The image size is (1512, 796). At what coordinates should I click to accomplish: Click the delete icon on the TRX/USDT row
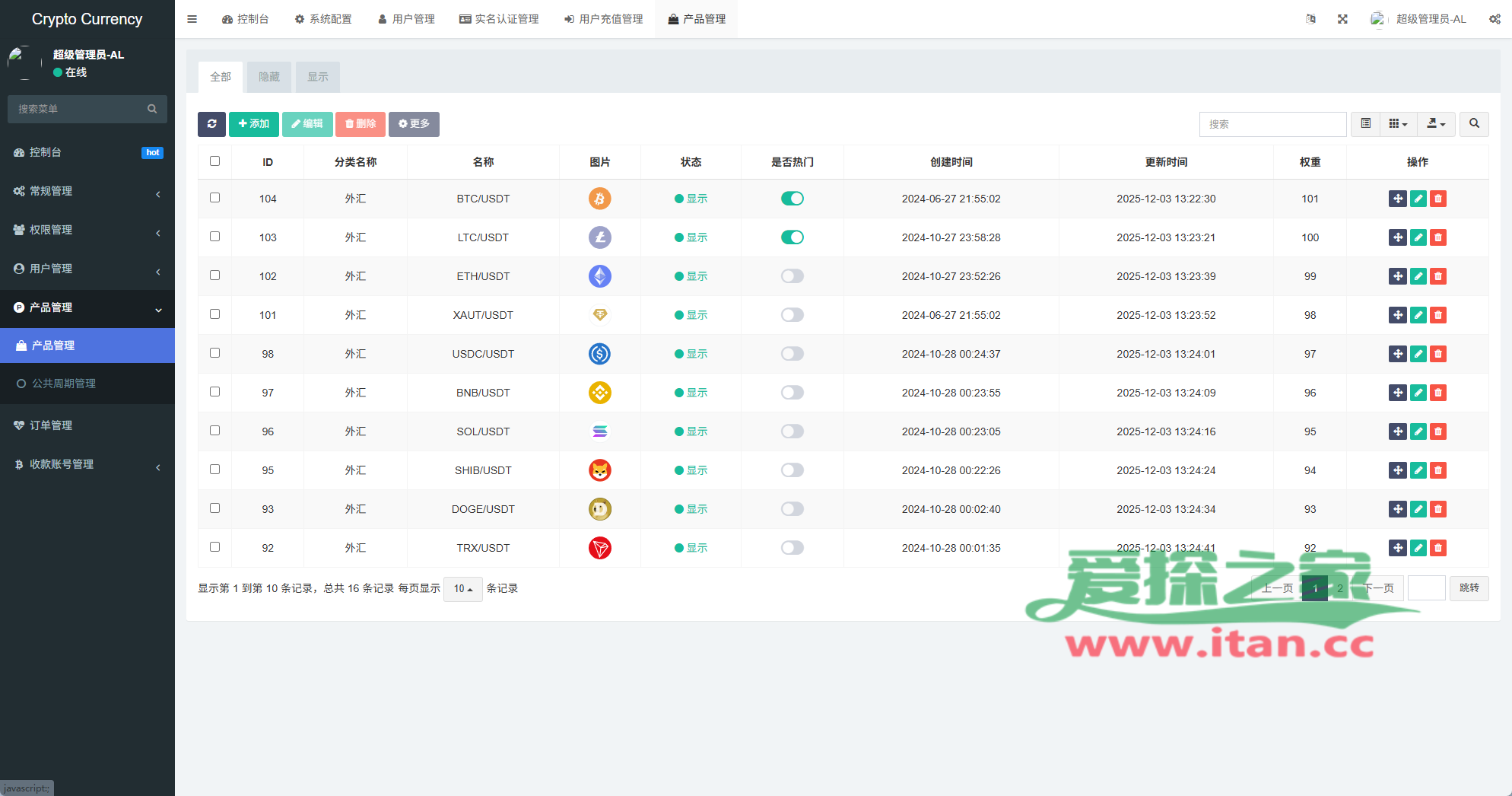click(x=1437, y=547)
